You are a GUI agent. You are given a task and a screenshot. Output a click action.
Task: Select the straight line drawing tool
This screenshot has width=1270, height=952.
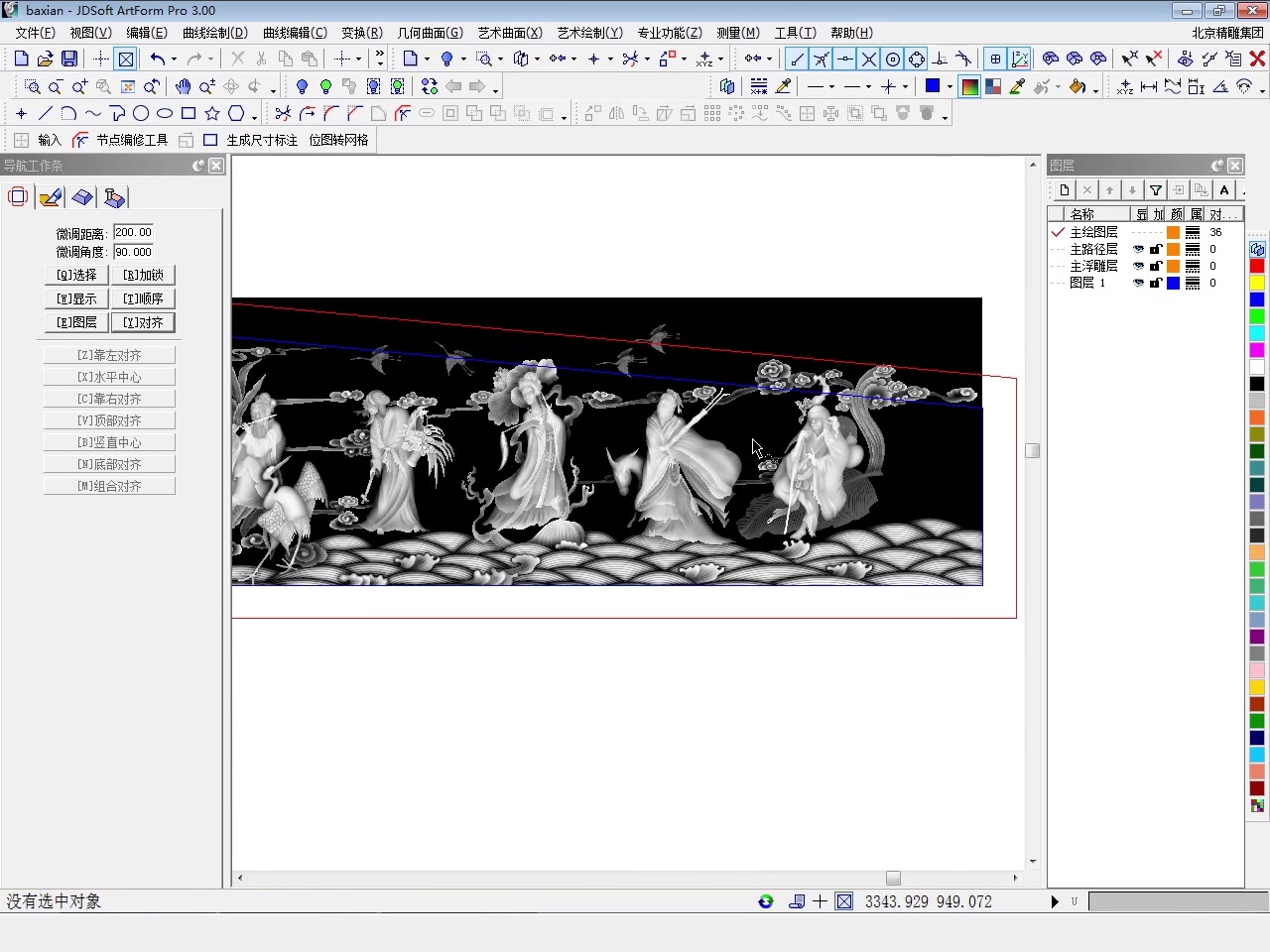(45, 113)
